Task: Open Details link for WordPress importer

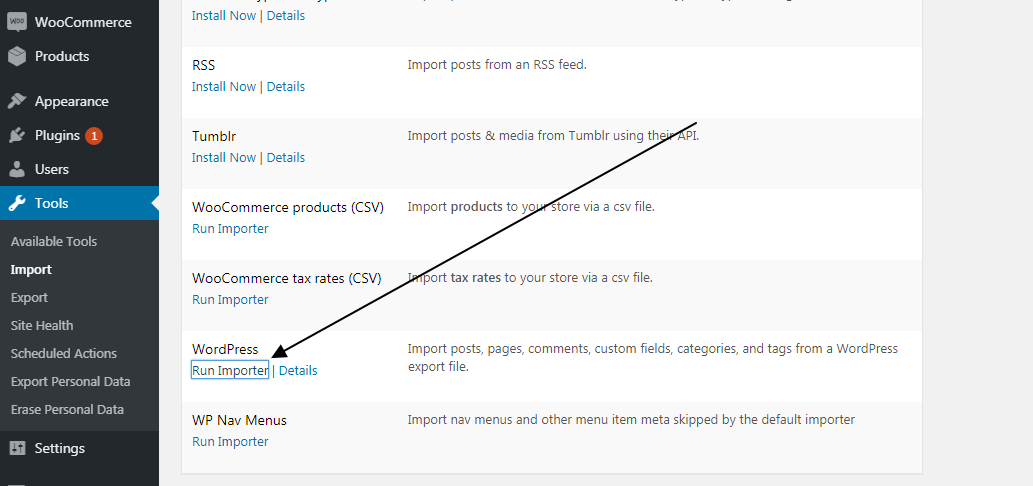Action: [298, 371]
